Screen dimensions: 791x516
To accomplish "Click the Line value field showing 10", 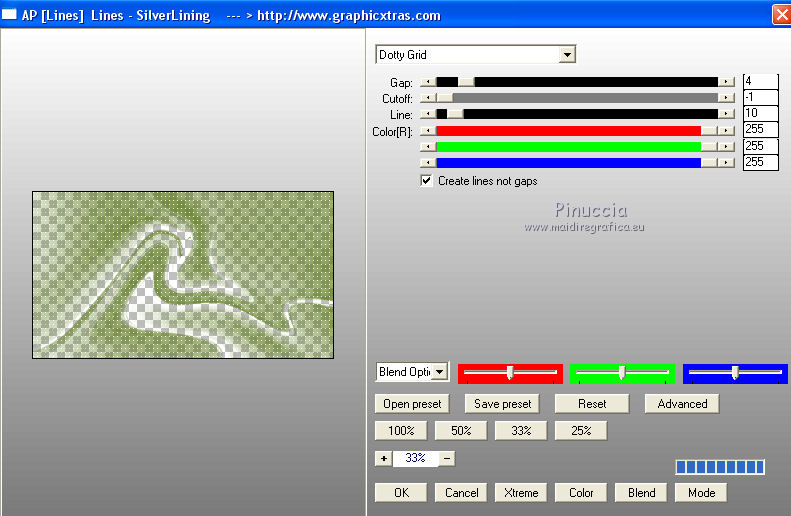I will (761, 113).
